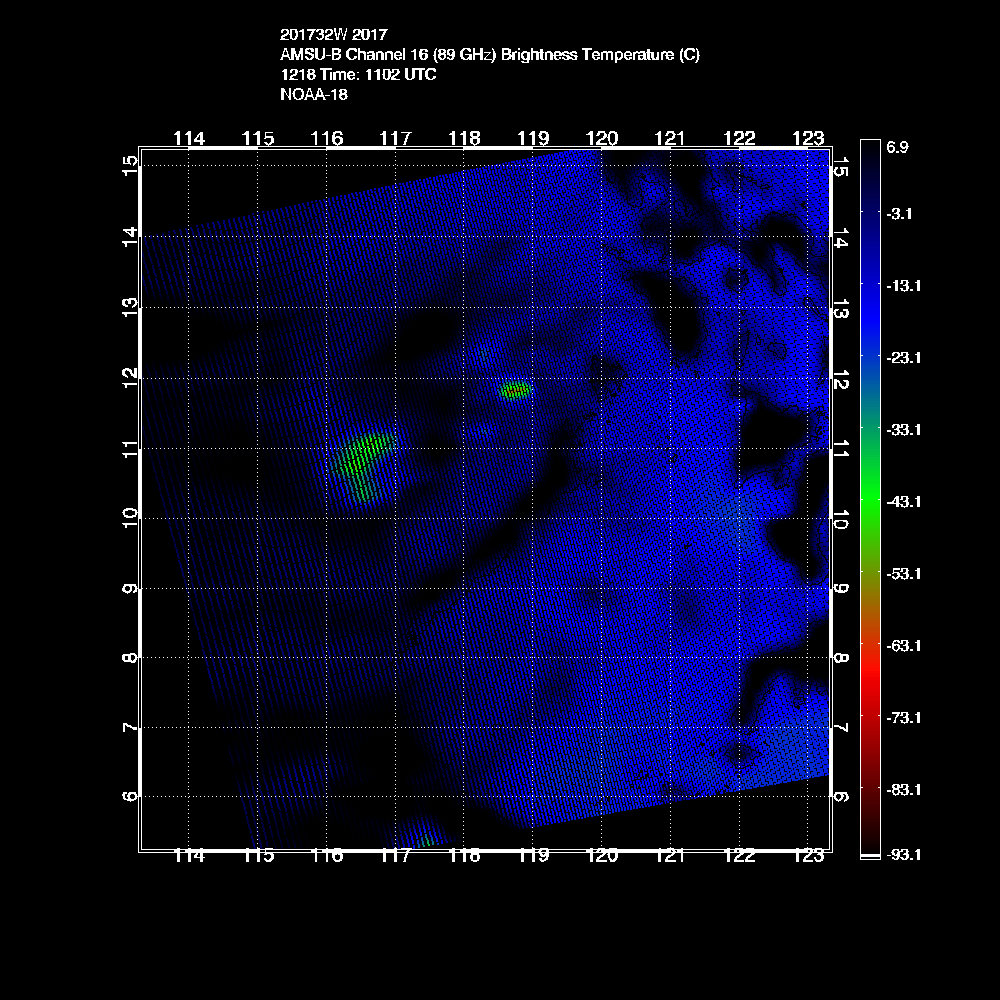Click the -33.1 colorbar label
1000x1000 pixels.
point(903,430)
